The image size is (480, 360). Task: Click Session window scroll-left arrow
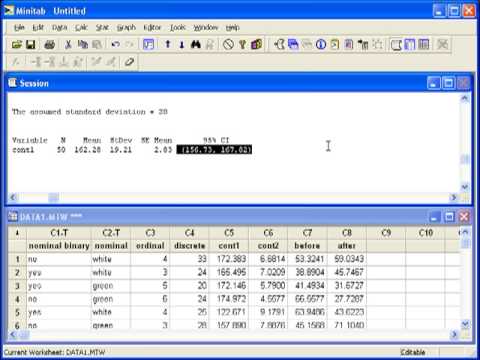click(13, 197)
